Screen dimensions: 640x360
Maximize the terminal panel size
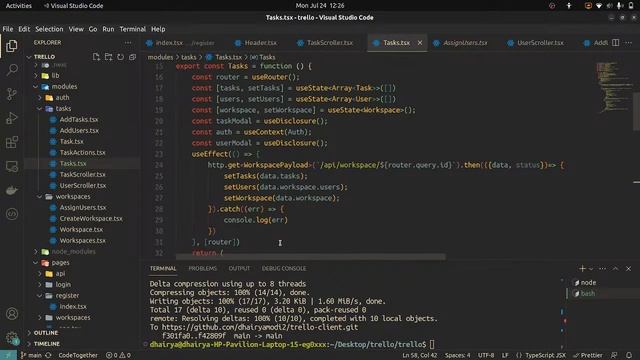pyautogui.click(x=616, y=268)
